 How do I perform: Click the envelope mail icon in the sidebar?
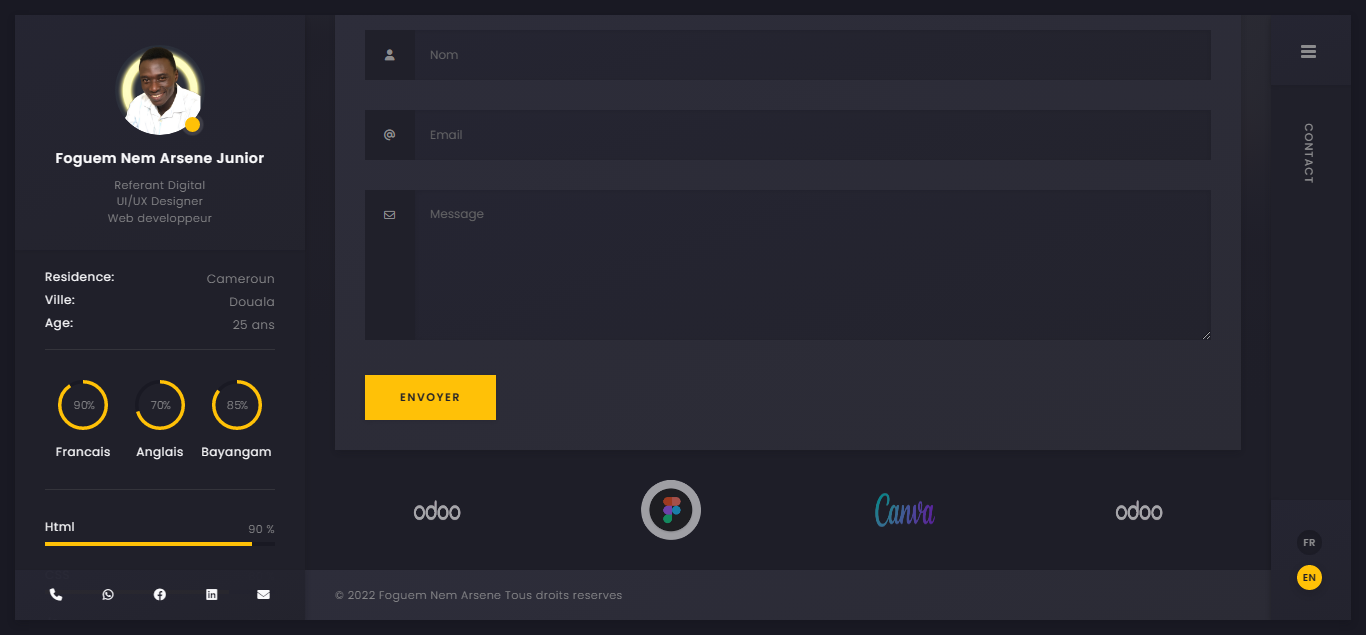[263, 595]
